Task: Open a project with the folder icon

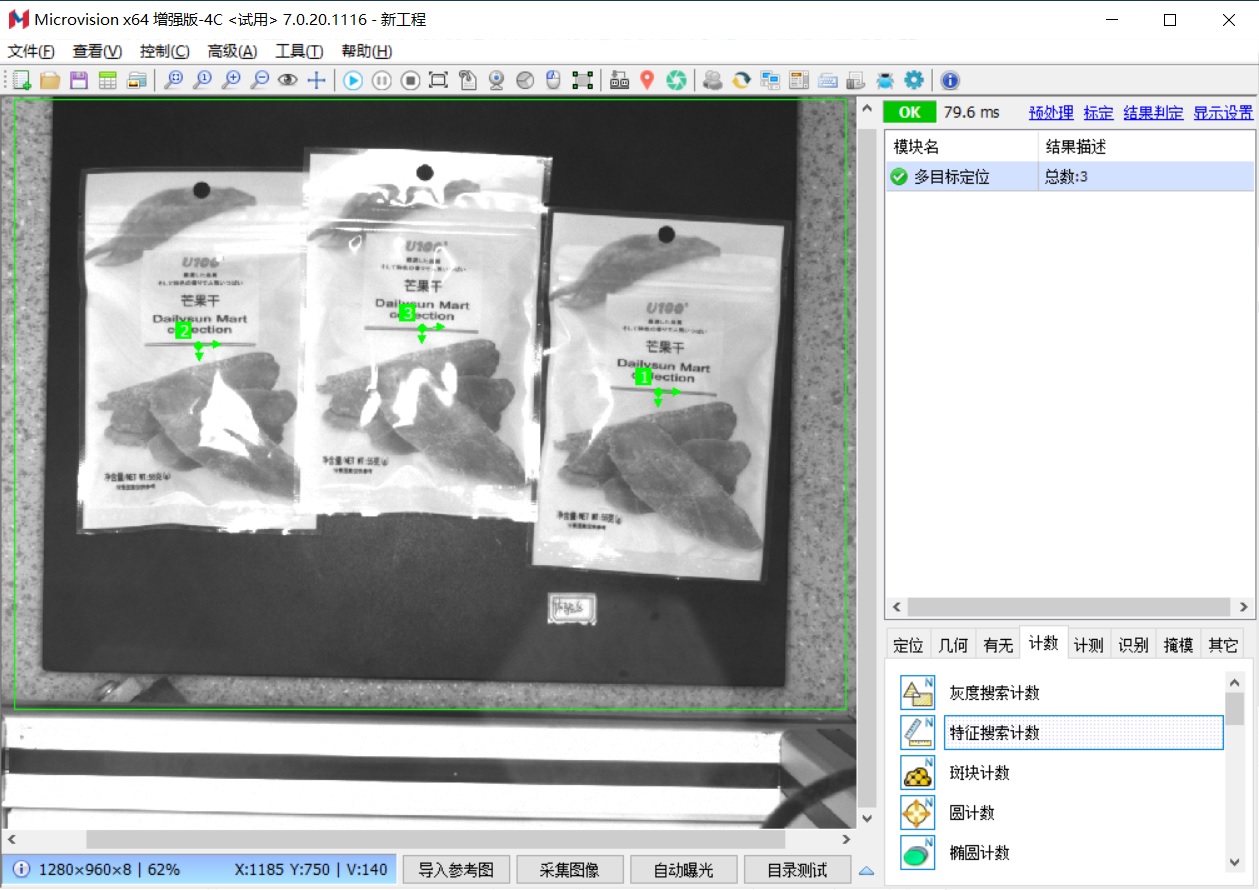Action: click(x=50, y=81)
